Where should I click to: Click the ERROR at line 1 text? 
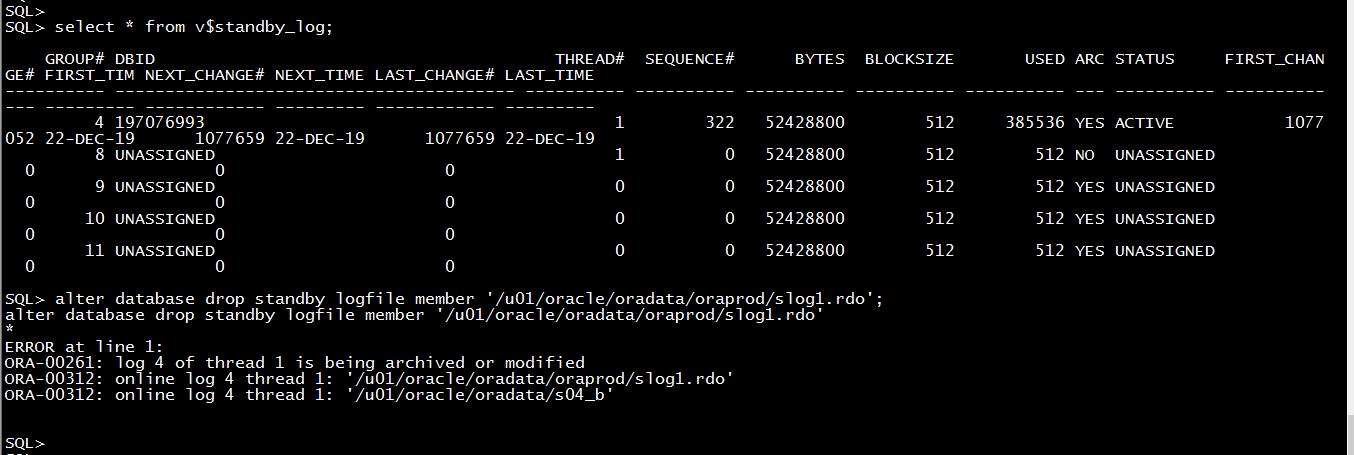coord(77,346)
